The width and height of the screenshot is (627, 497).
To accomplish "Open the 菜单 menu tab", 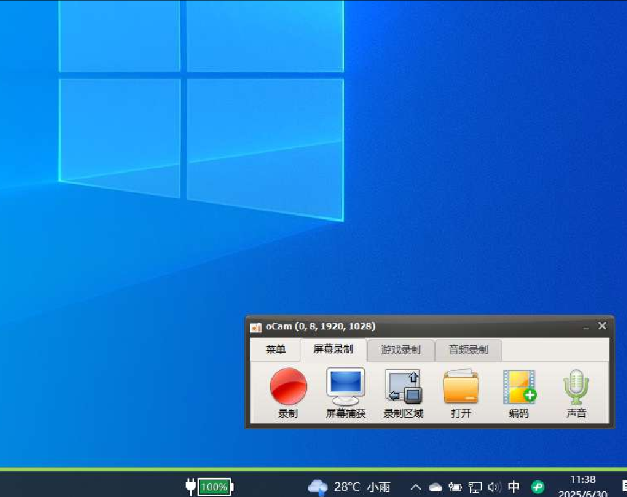I will tap(275, 350).
